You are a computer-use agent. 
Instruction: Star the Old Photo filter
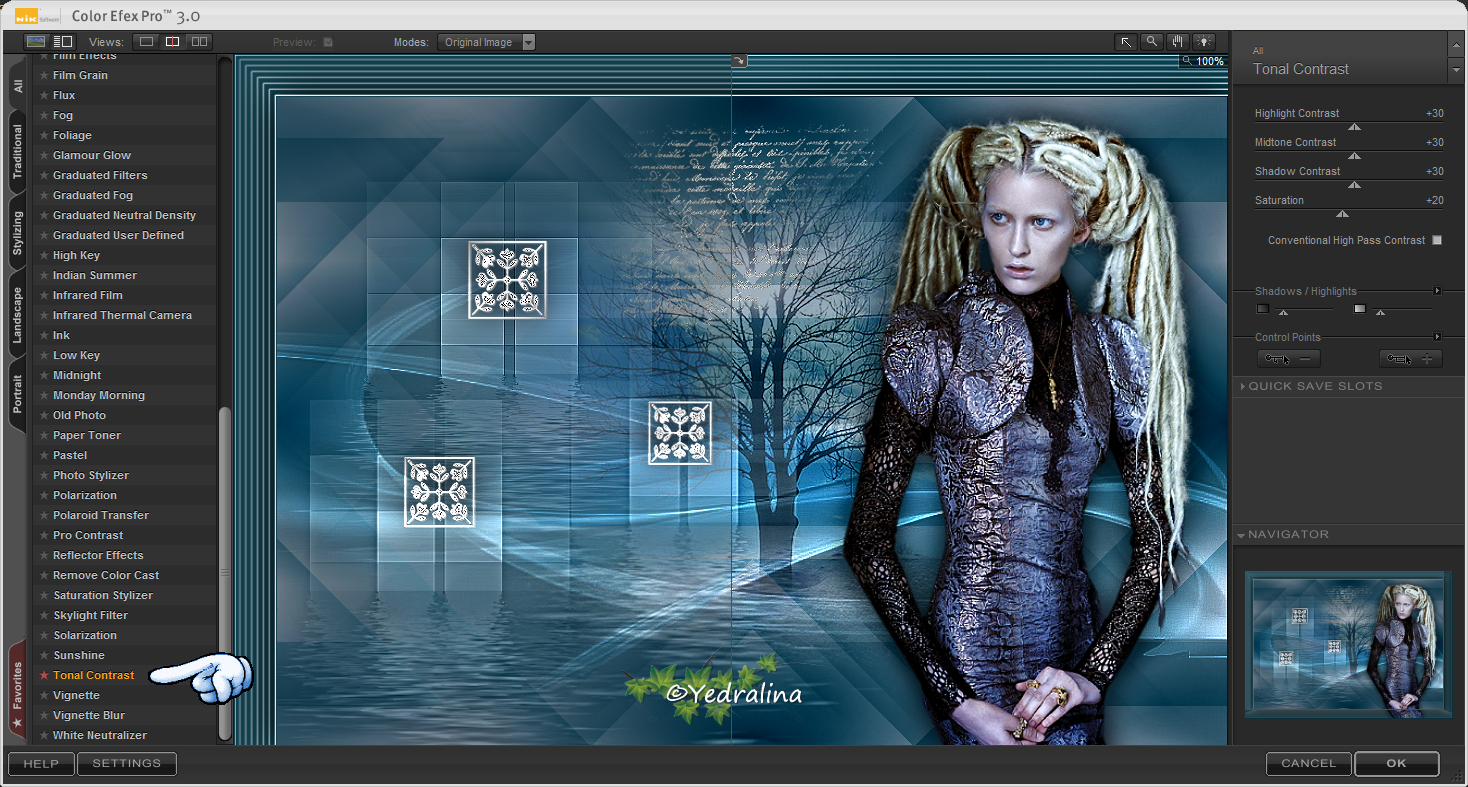pyautogui.click(x=44, y=415)
